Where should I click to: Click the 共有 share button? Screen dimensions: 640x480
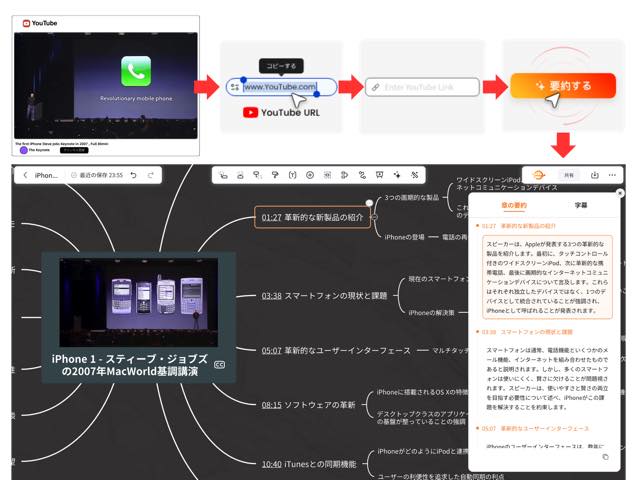569,175
